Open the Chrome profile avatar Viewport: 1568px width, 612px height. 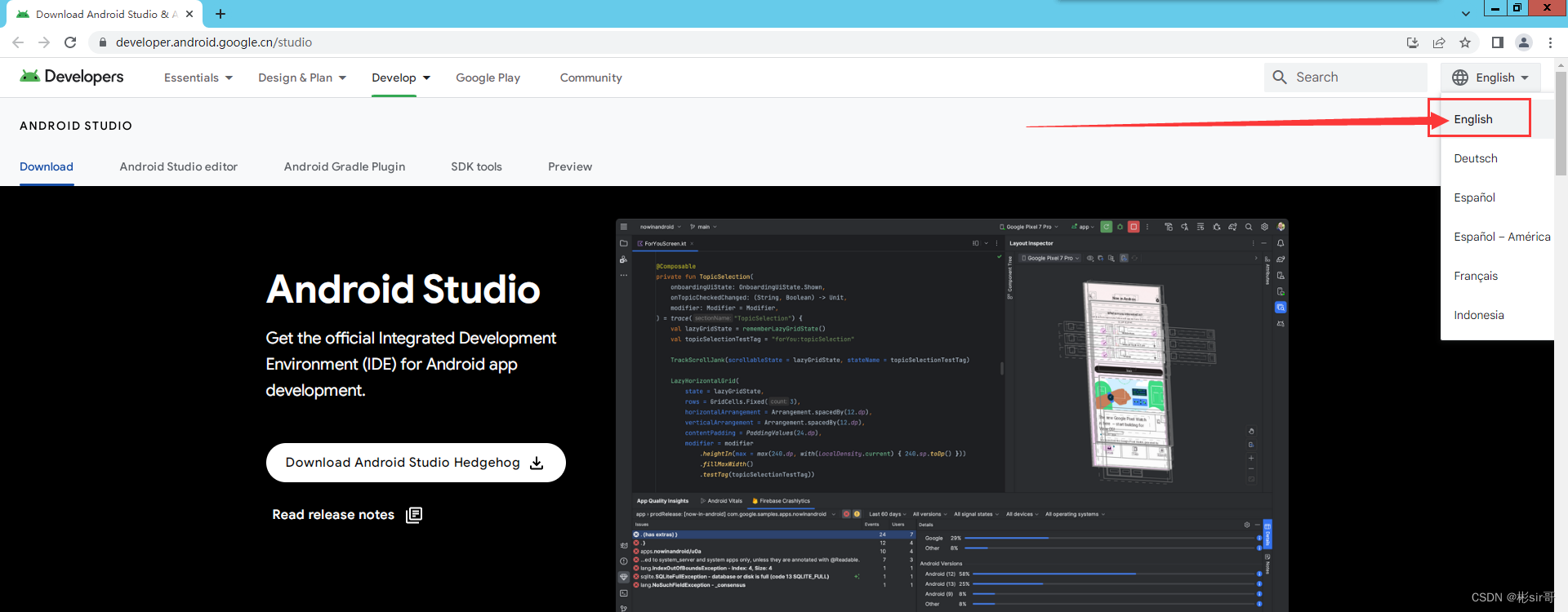[x=1524, y=42]
